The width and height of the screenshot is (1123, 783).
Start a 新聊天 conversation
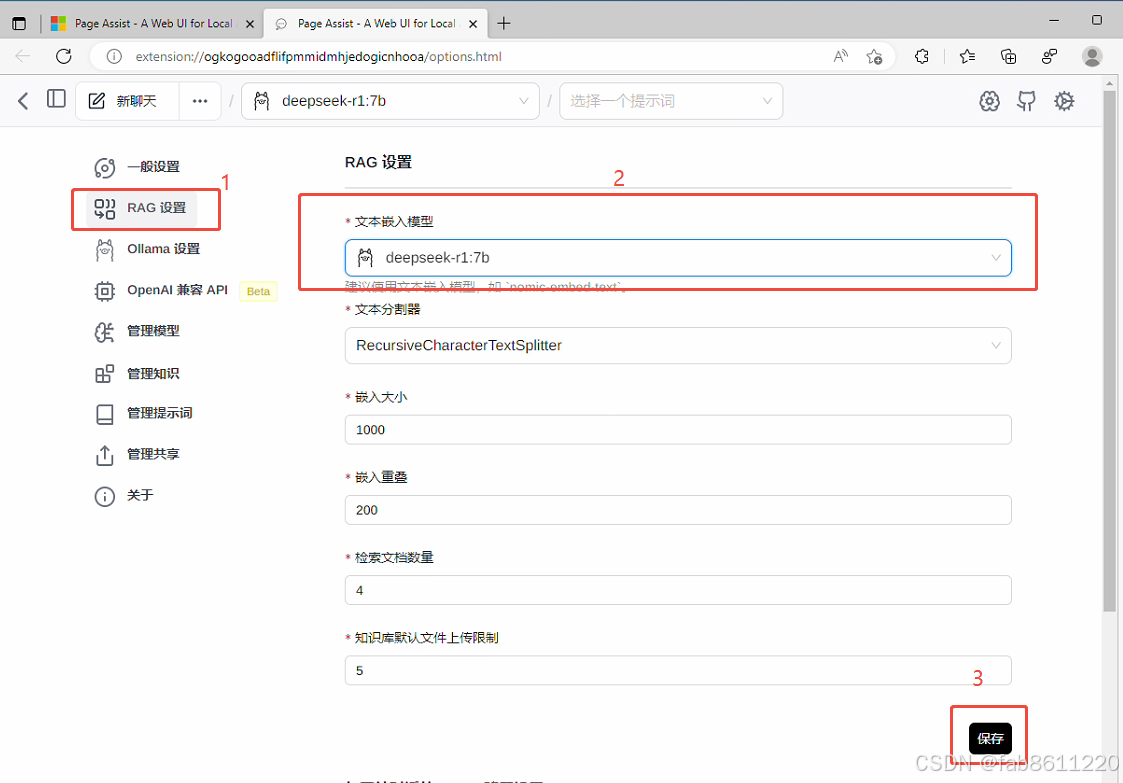pos(127,101)
